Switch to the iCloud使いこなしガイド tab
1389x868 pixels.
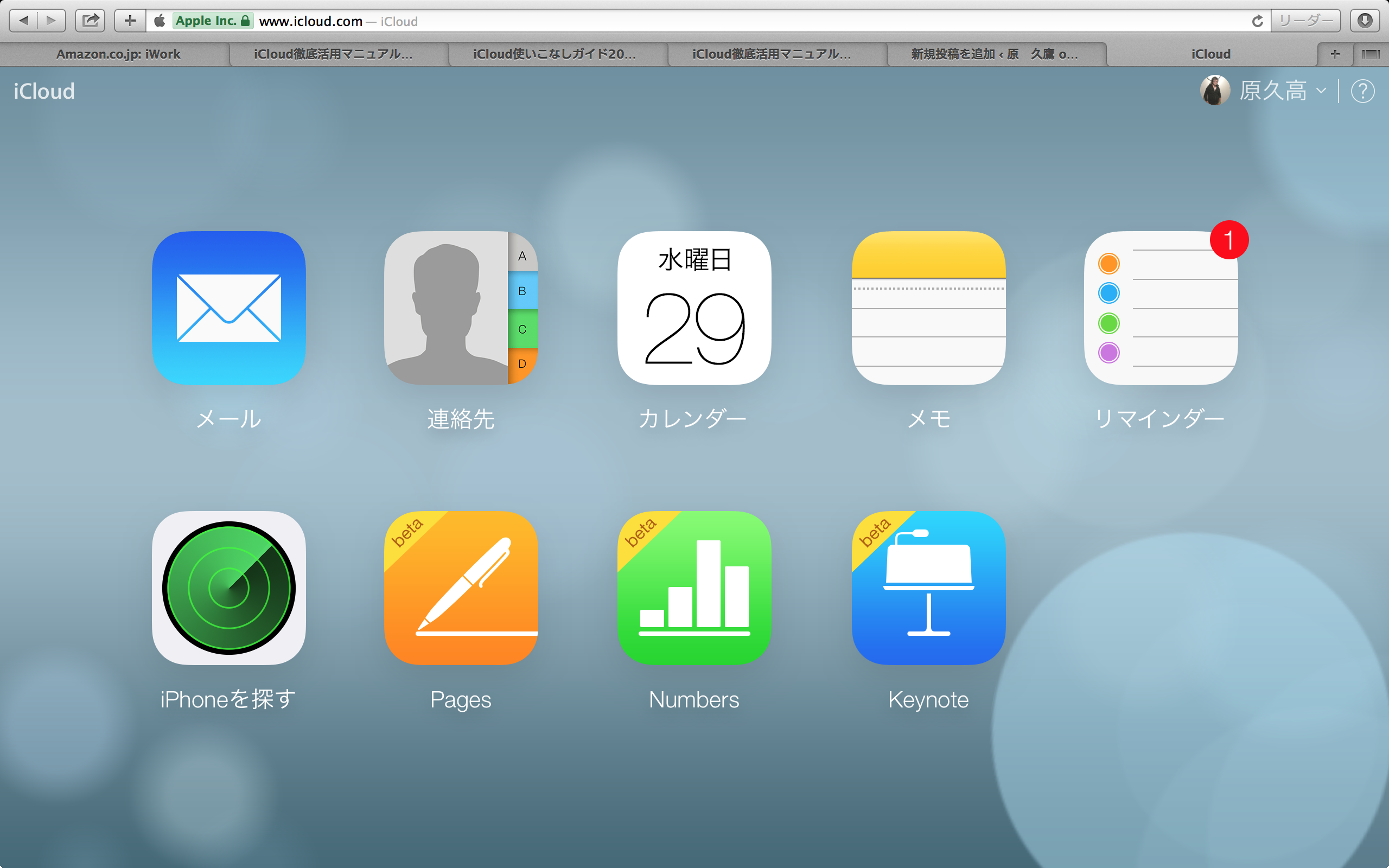(x=553, y=54)
